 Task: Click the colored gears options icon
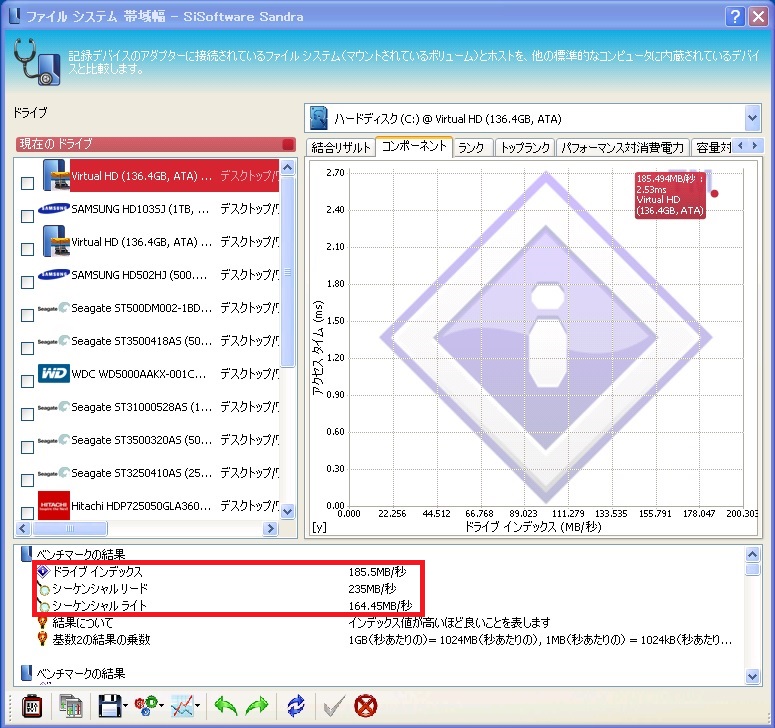[146, 706]
